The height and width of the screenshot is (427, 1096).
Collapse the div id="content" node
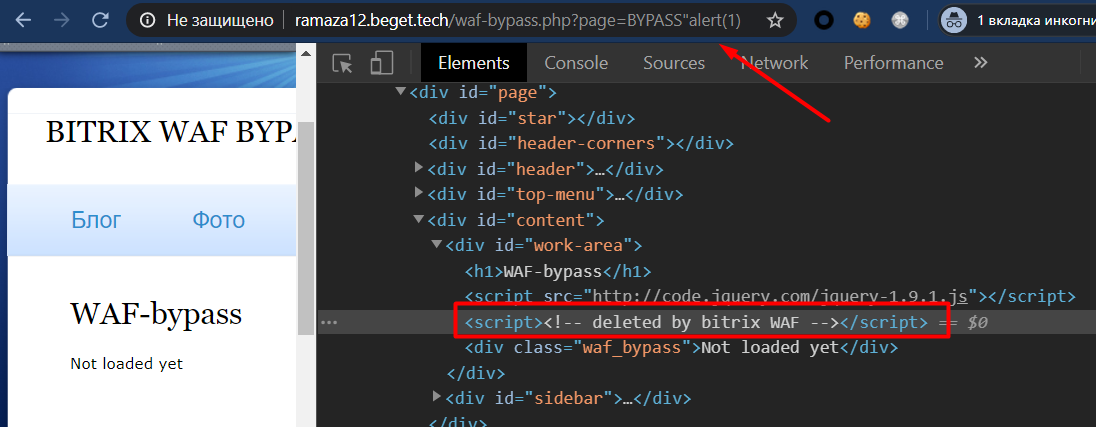[x=419, y=219]
